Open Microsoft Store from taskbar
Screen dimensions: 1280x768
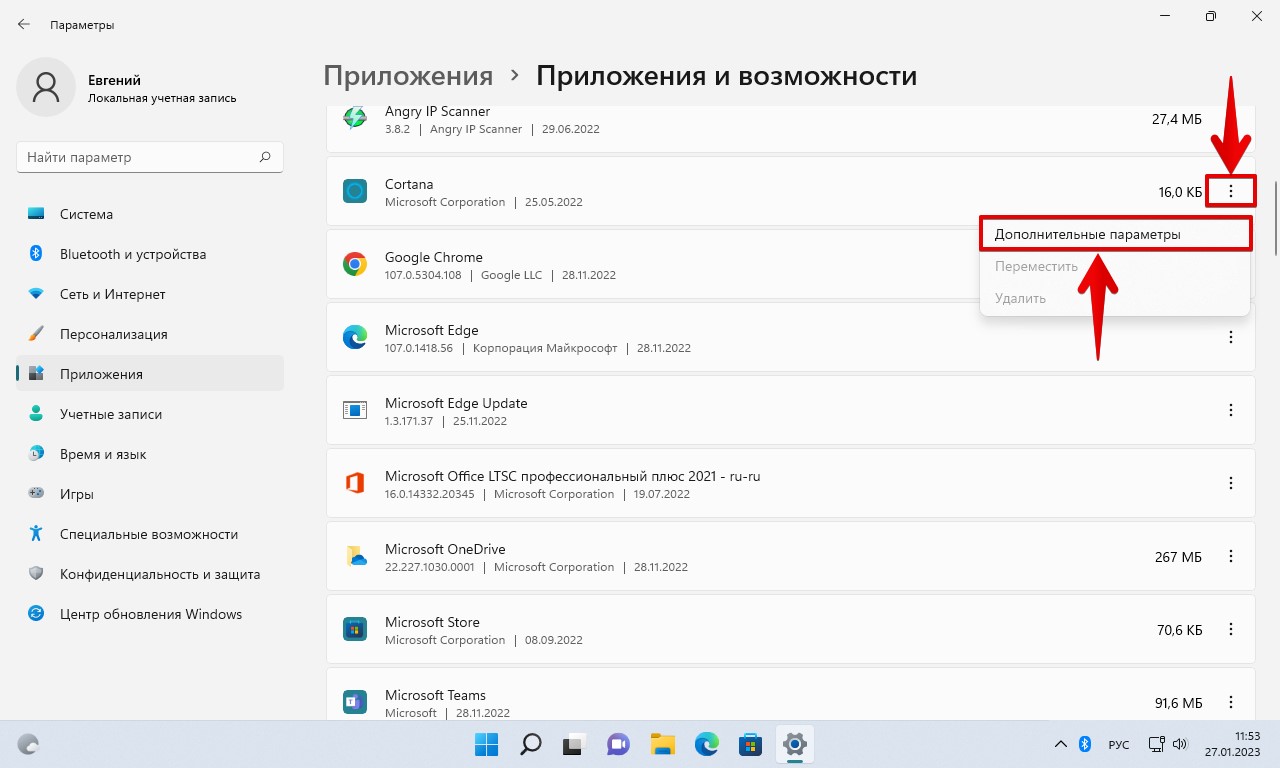click(x=750, y=744)
